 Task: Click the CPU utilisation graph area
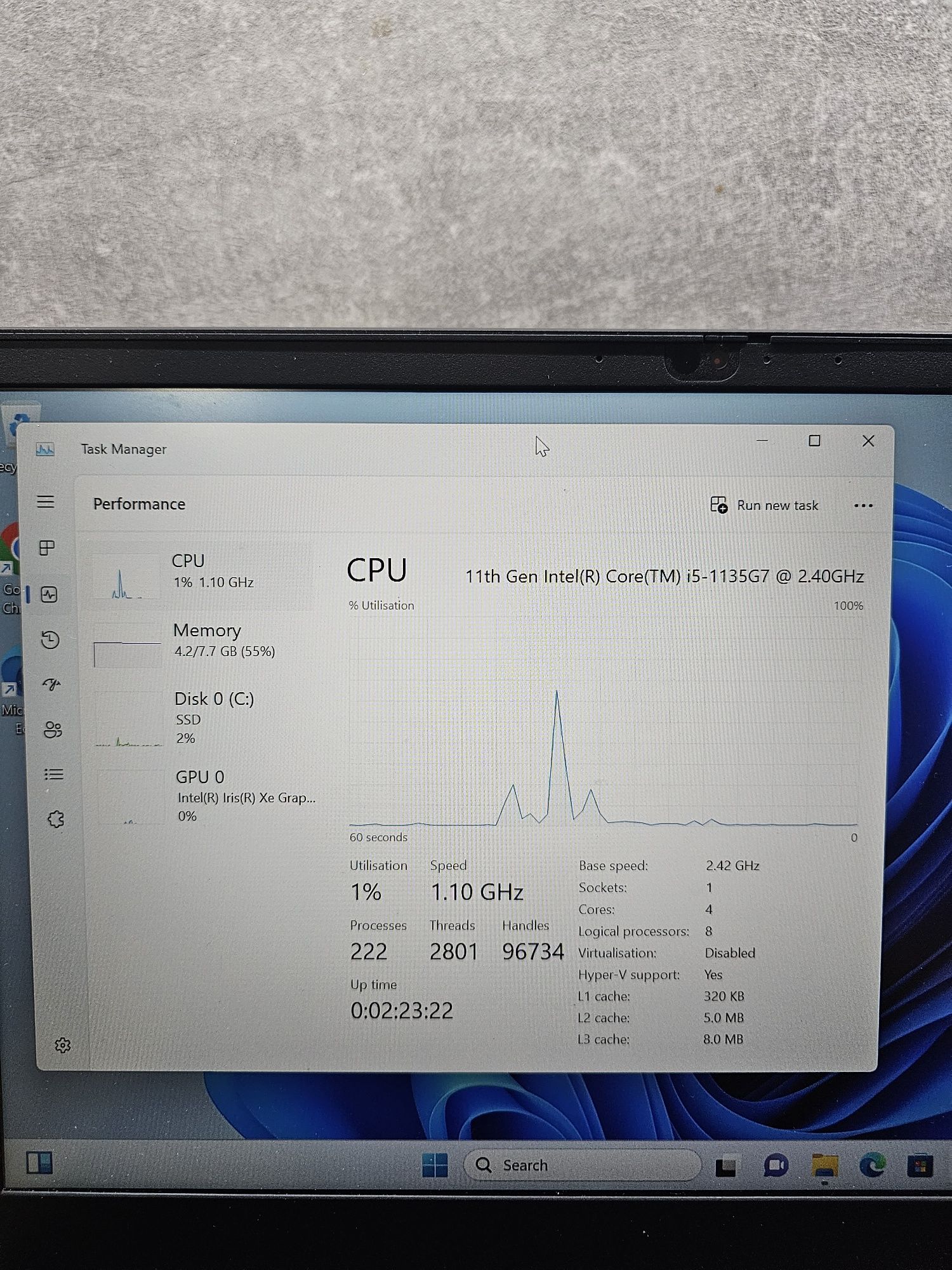pyautogui.click(x=605, y=721)
